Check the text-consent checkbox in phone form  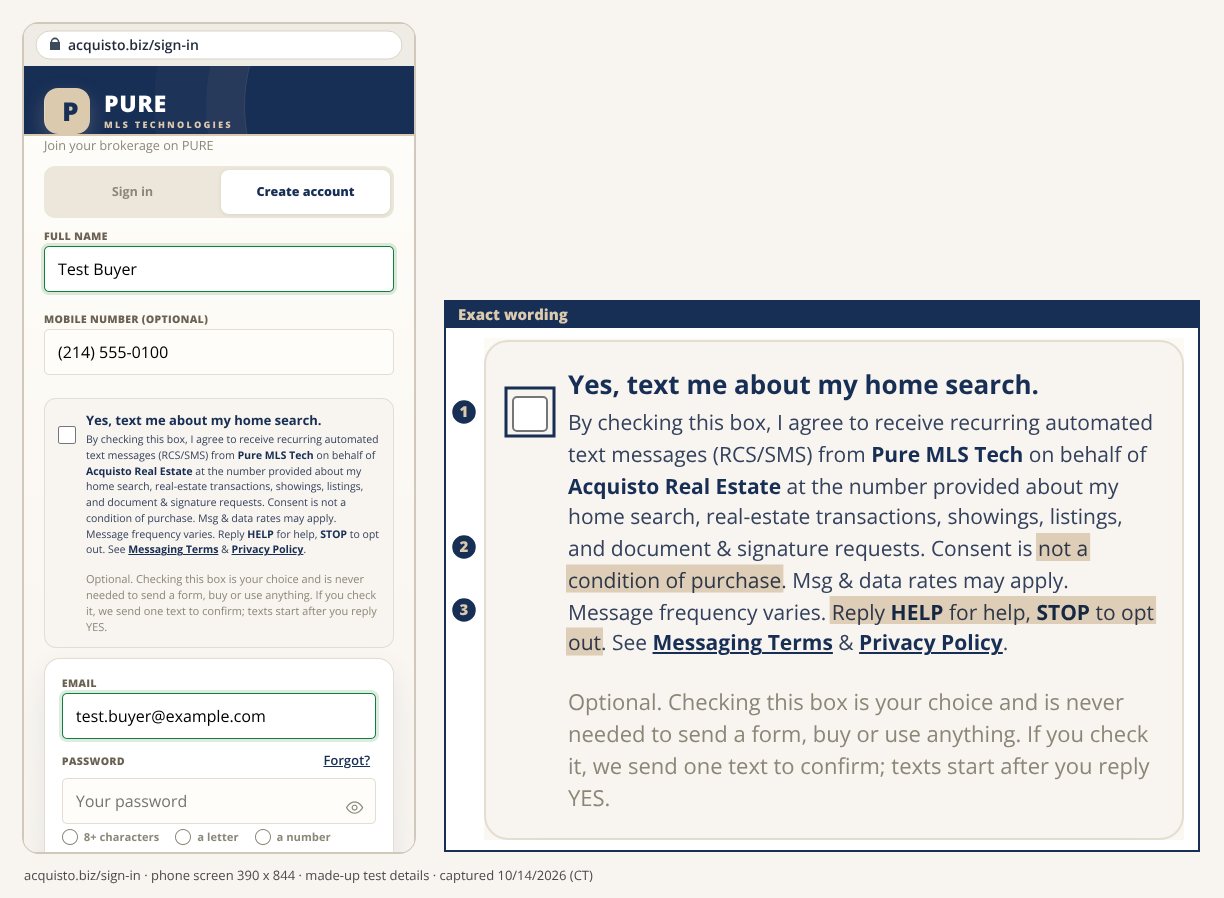click(67, 435)
